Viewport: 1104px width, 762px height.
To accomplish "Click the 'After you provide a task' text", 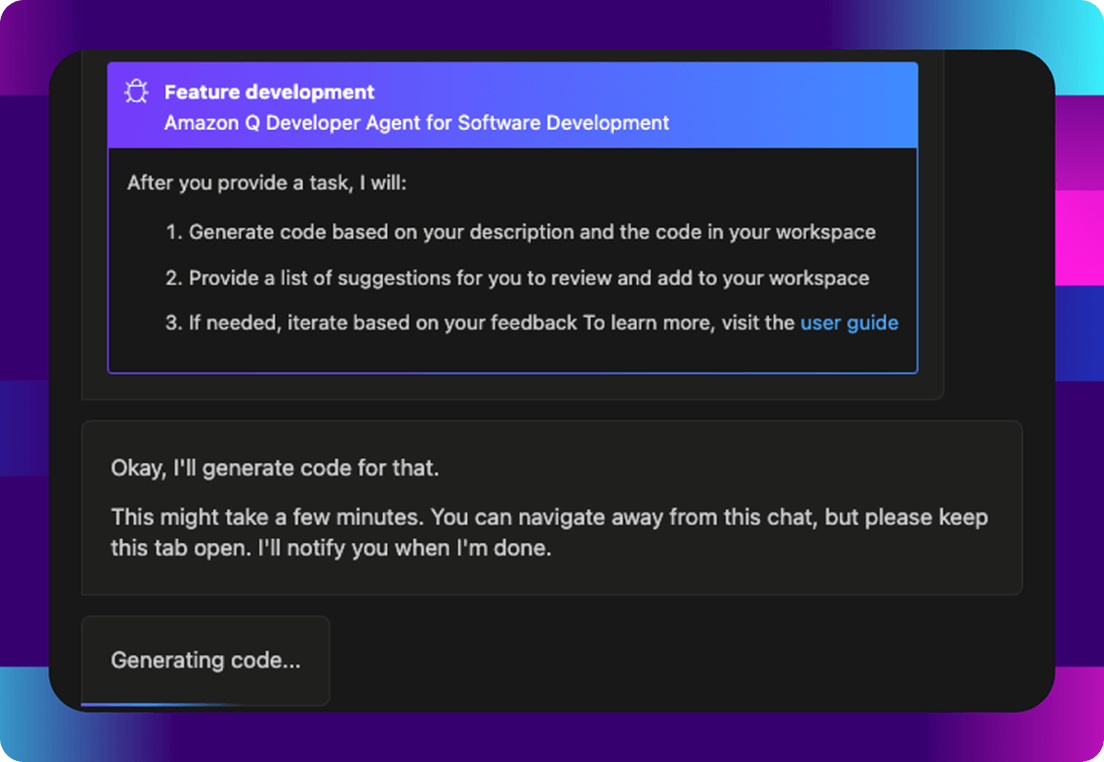I will pyautogui.click(x=267, y=183).
